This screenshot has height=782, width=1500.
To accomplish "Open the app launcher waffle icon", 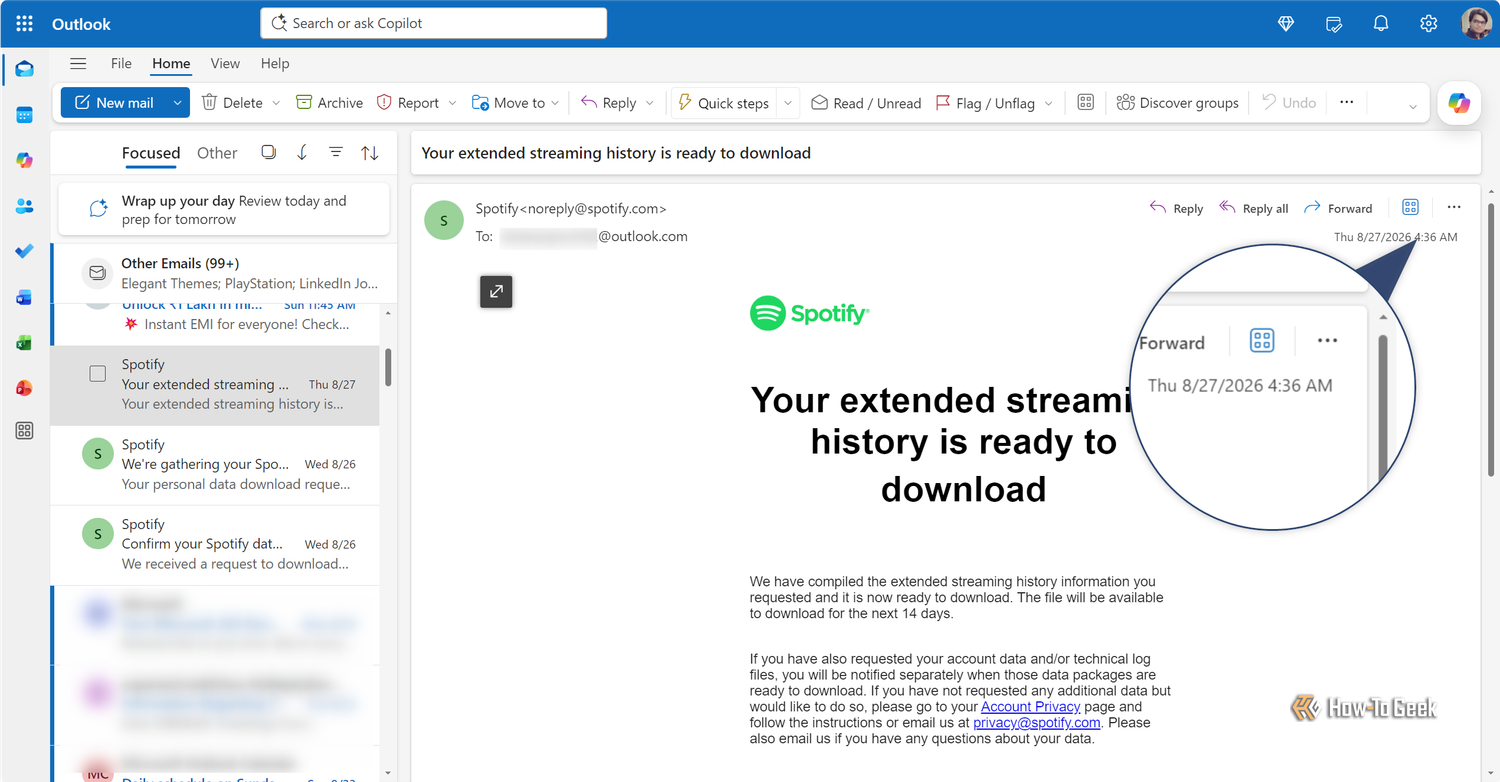I will tap(25, 24).
